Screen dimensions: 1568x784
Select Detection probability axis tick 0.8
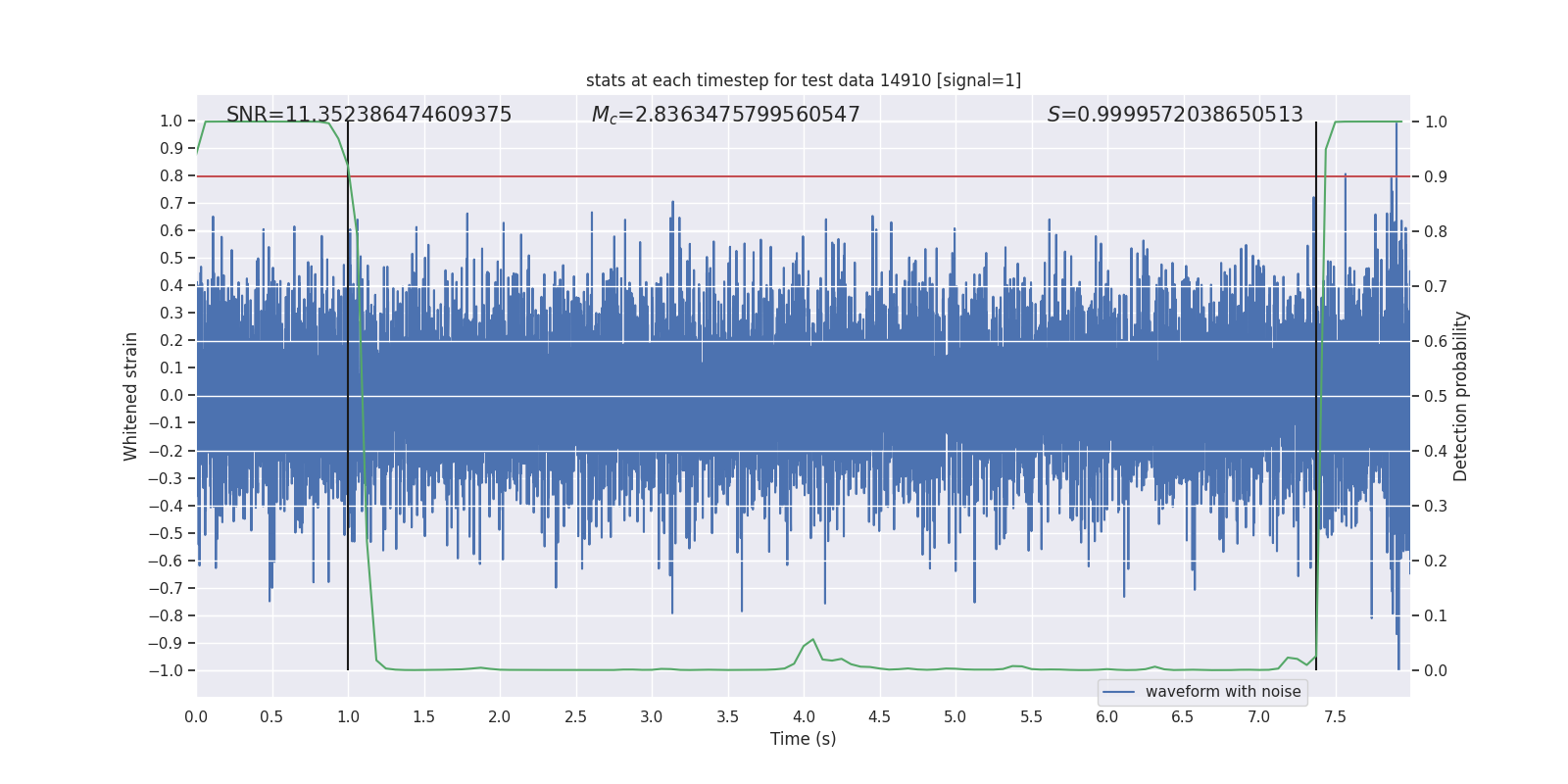click(x=1436, y=231)
